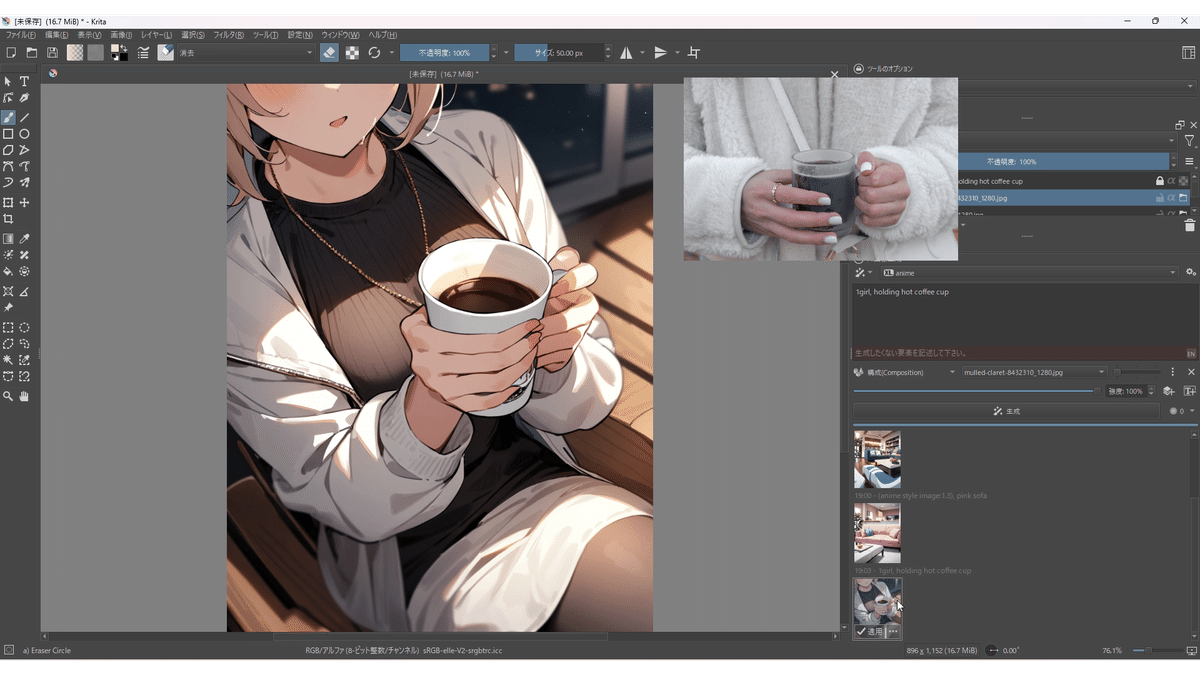Open the AI generation settings gear
Viewport: 1200px width, 675px height.
tap(1190, 272)
